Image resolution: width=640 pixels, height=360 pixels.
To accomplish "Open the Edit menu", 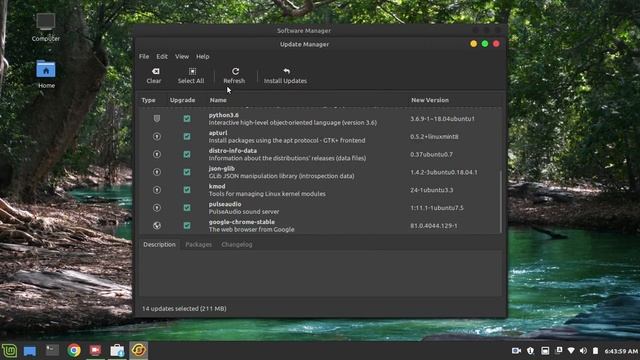I will coord(162,56).
